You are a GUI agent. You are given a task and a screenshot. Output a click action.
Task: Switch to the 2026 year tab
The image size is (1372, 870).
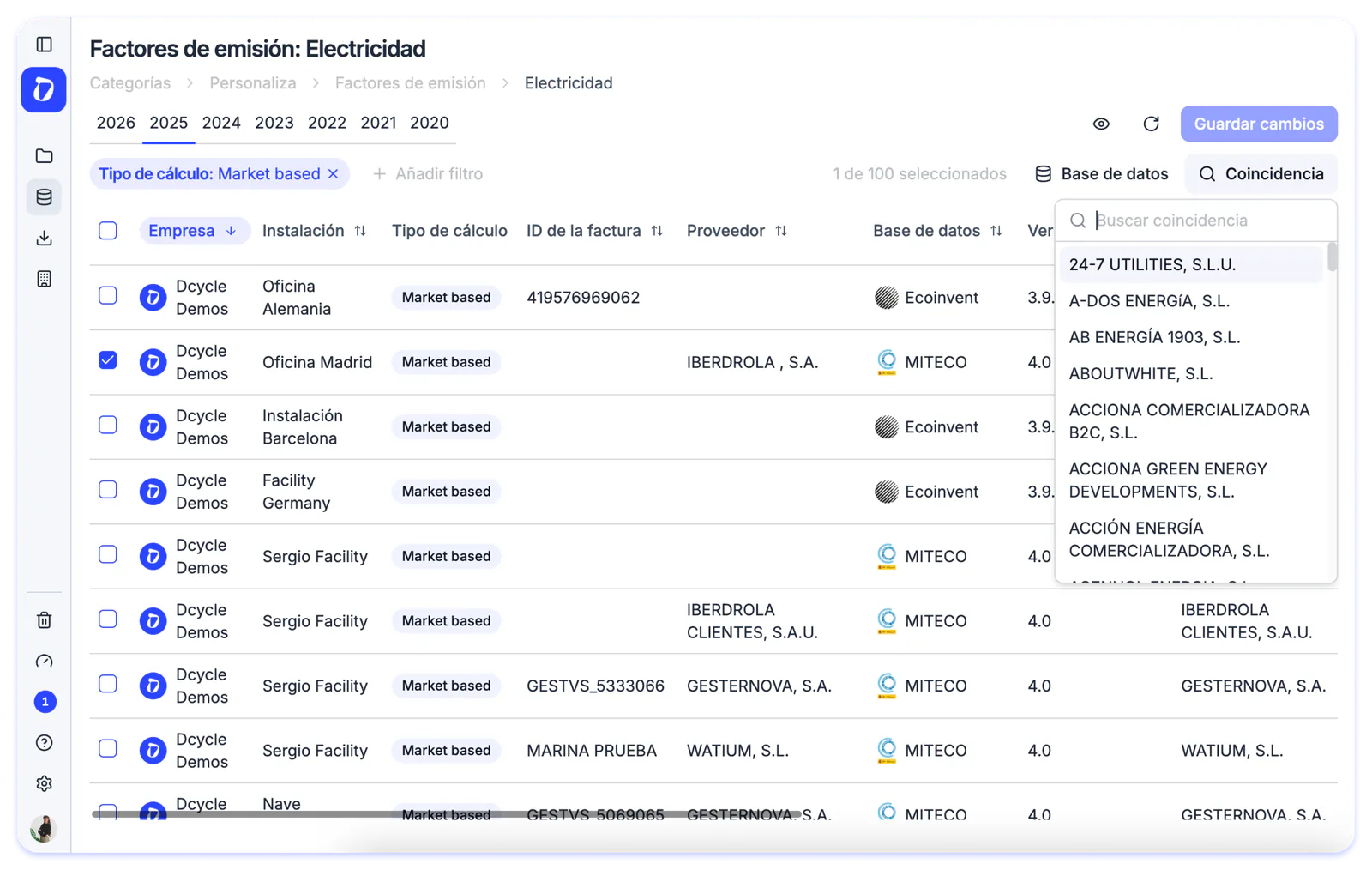pos(116,123)
